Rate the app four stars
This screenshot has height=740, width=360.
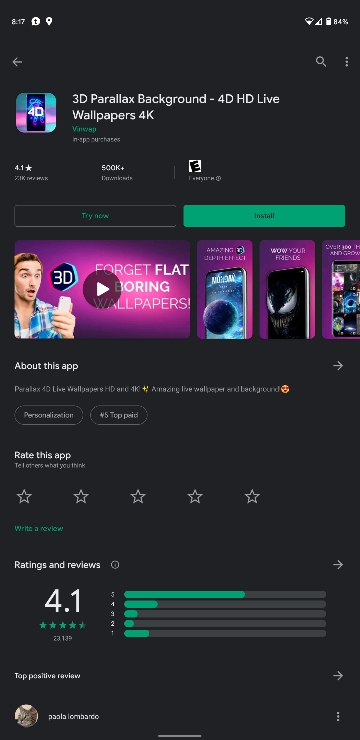[195, 496]
